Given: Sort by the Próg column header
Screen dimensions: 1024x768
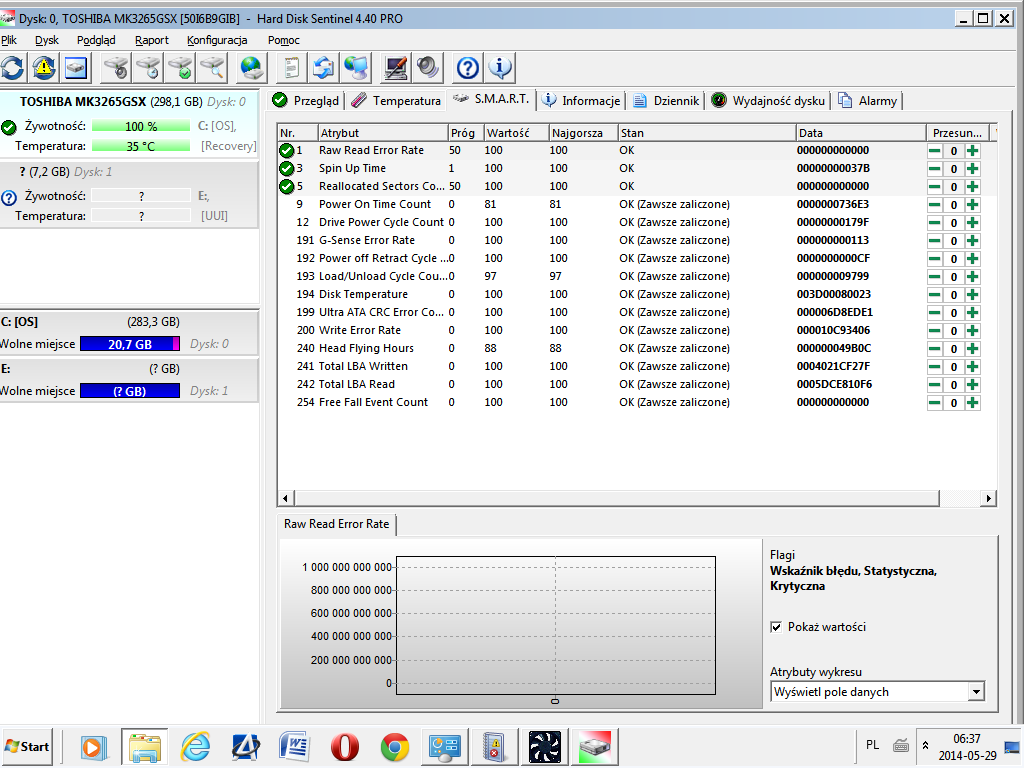Looking at the screenshot, I should (466, 133).
